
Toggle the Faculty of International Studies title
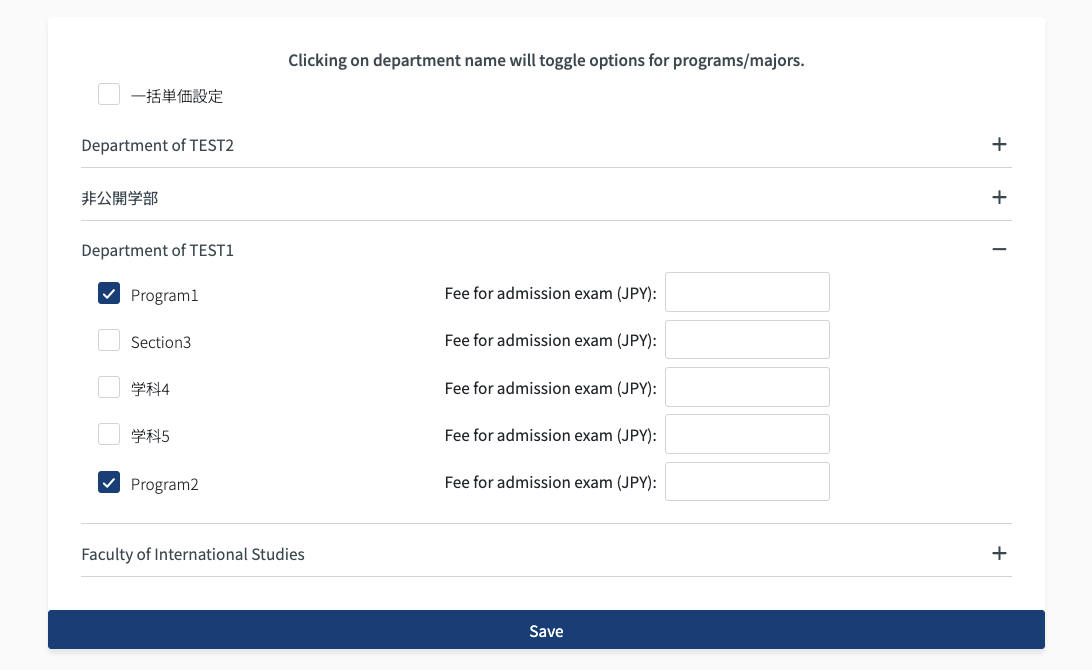click(x=193, y=554)
